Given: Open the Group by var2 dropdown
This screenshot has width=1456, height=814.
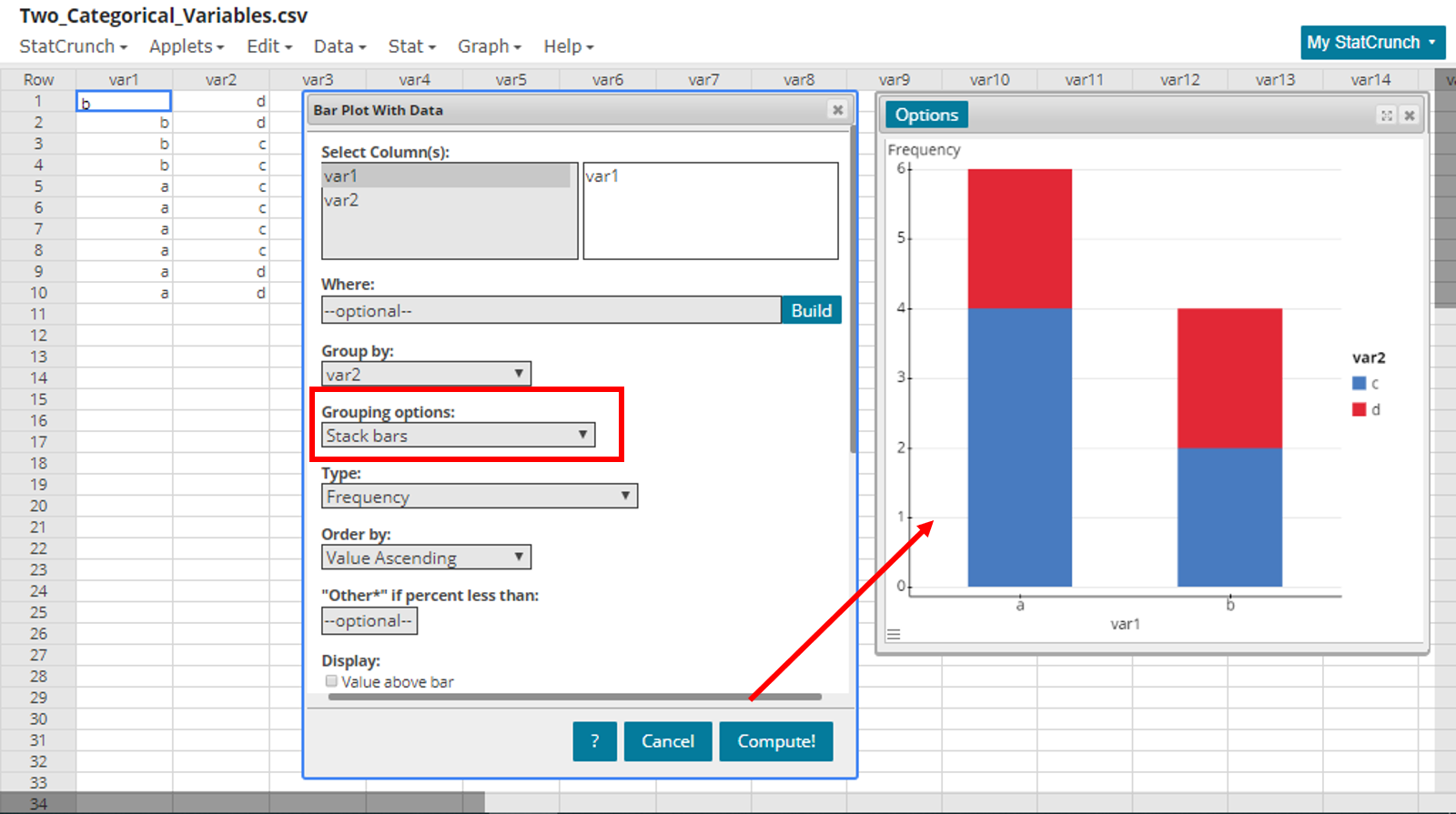Looking at the screenshot, I should [x=426, y=374].
